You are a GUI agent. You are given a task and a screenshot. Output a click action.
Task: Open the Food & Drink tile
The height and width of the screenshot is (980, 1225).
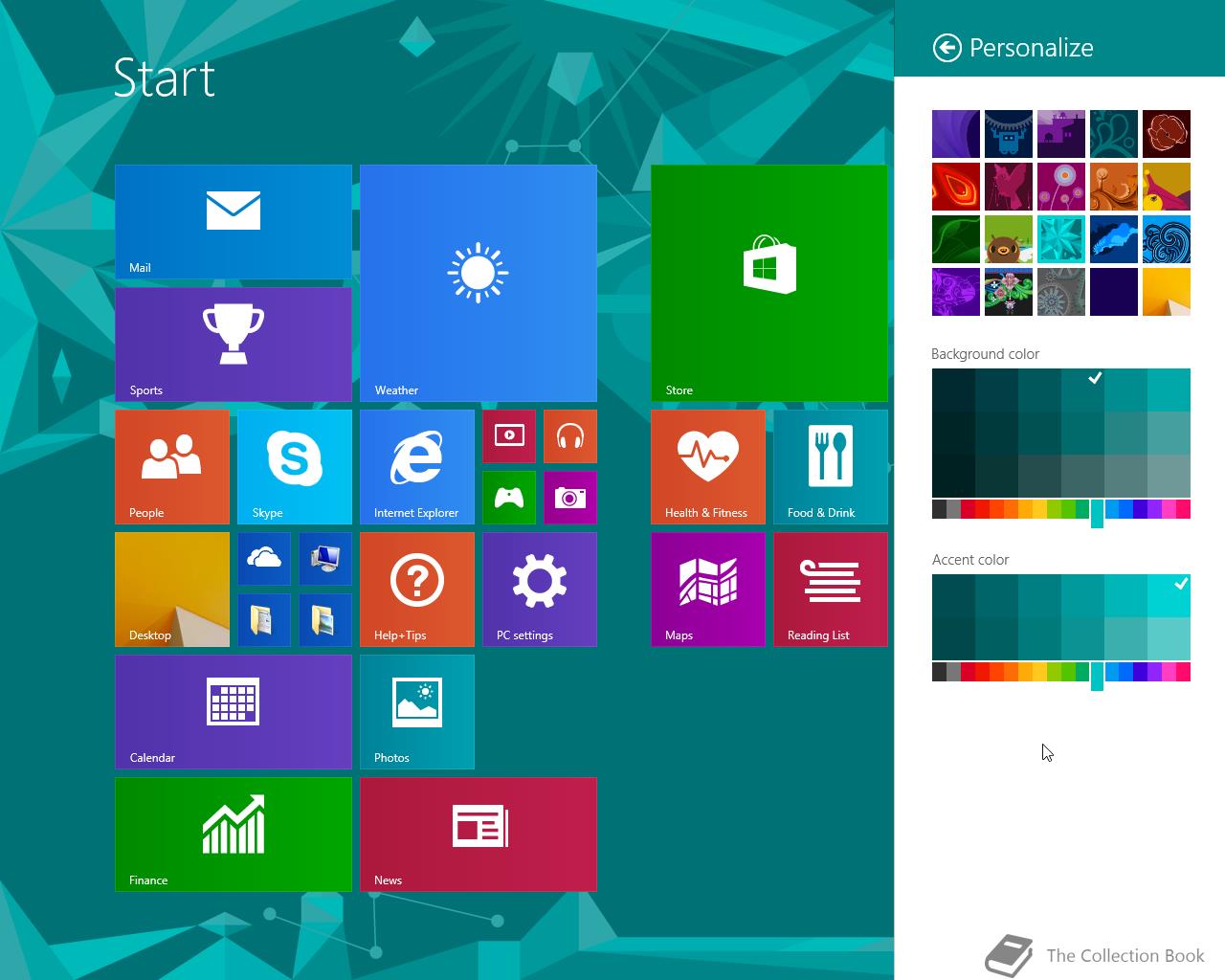point(831,467)
